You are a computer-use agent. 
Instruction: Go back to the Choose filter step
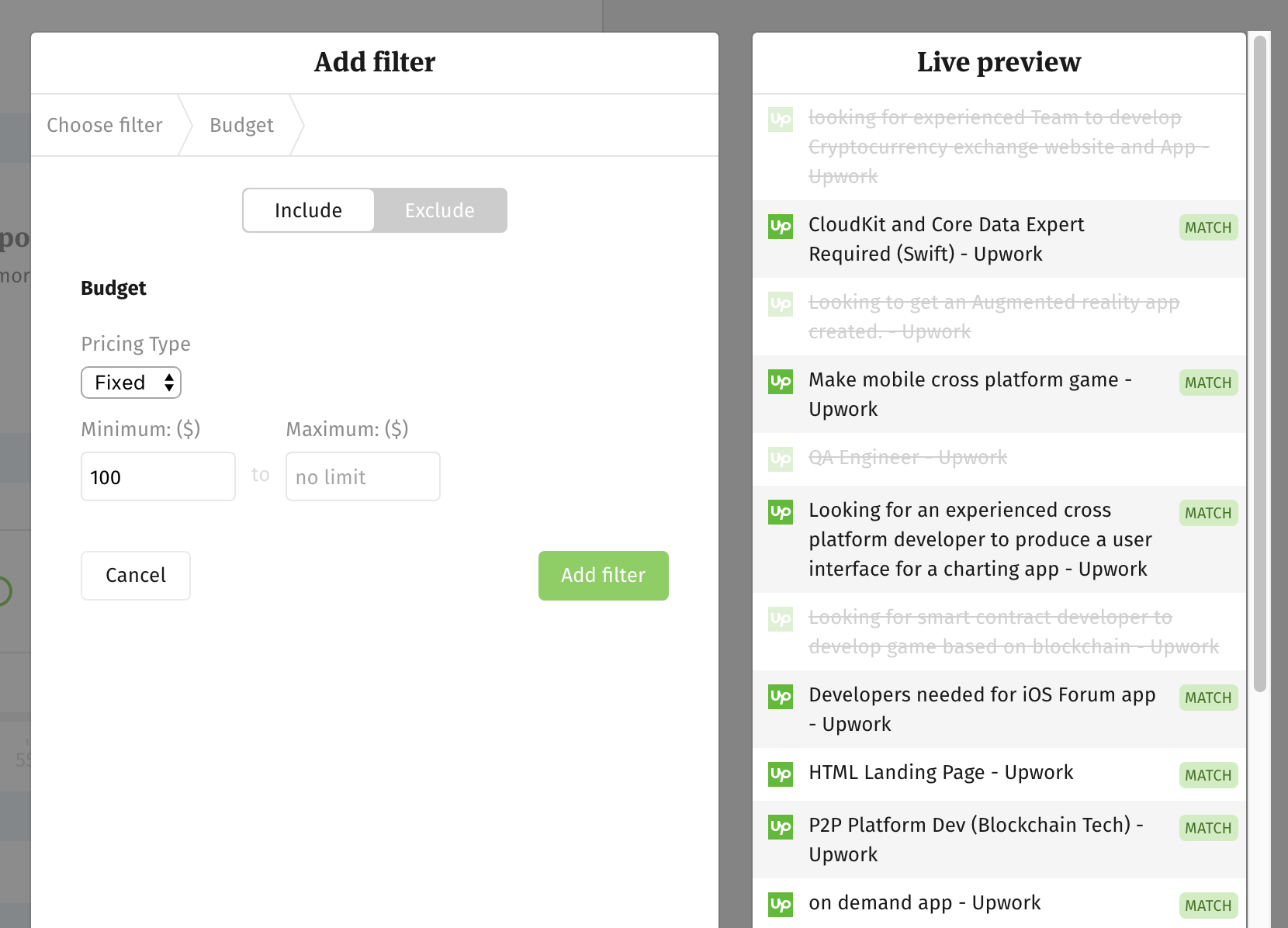tap(105, 125)
